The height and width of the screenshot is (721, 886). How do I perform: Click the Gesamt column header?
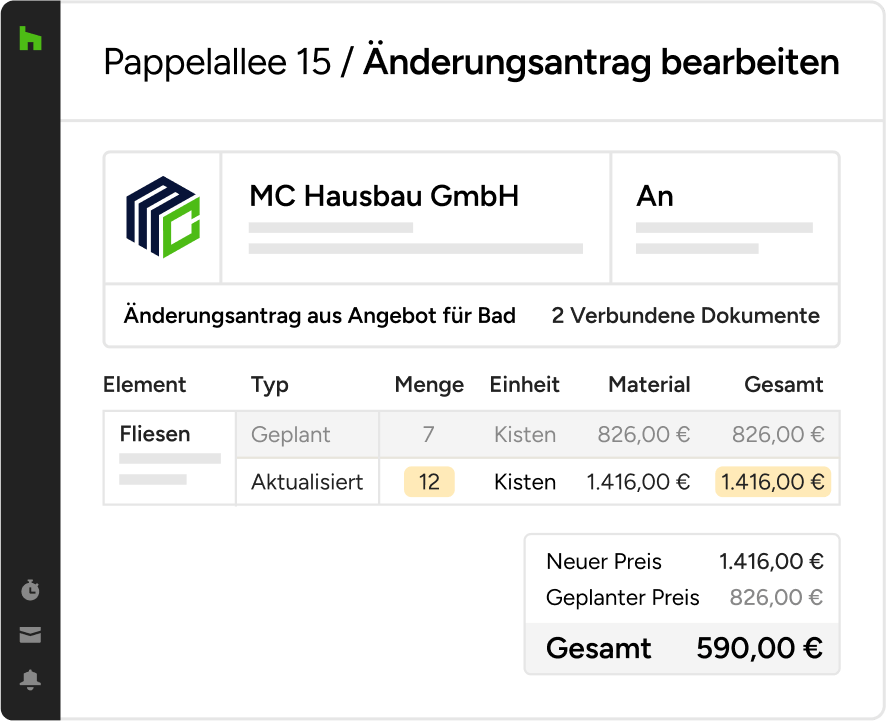[784, 385]
